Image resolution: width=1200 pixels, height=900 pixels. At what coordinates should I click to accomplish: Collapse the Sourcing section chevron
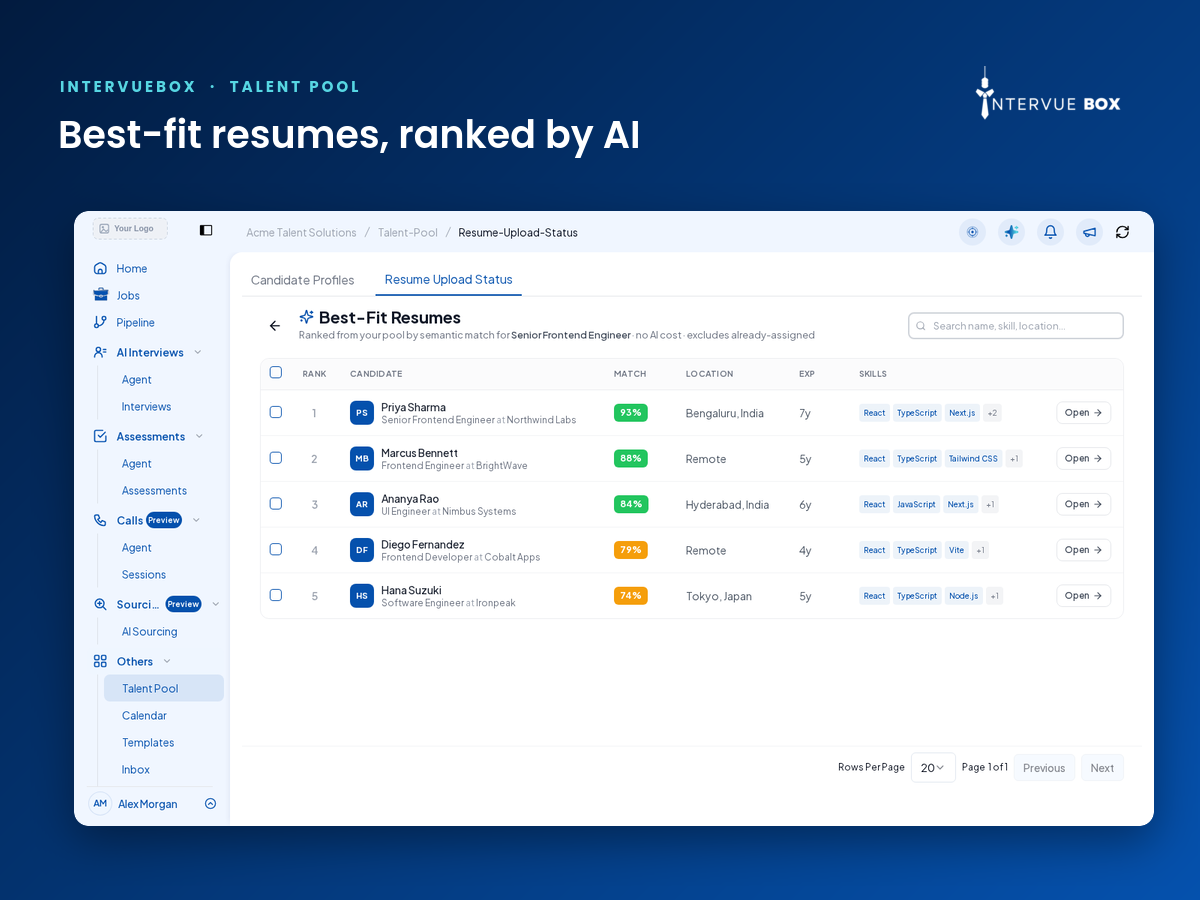[216, 604]
